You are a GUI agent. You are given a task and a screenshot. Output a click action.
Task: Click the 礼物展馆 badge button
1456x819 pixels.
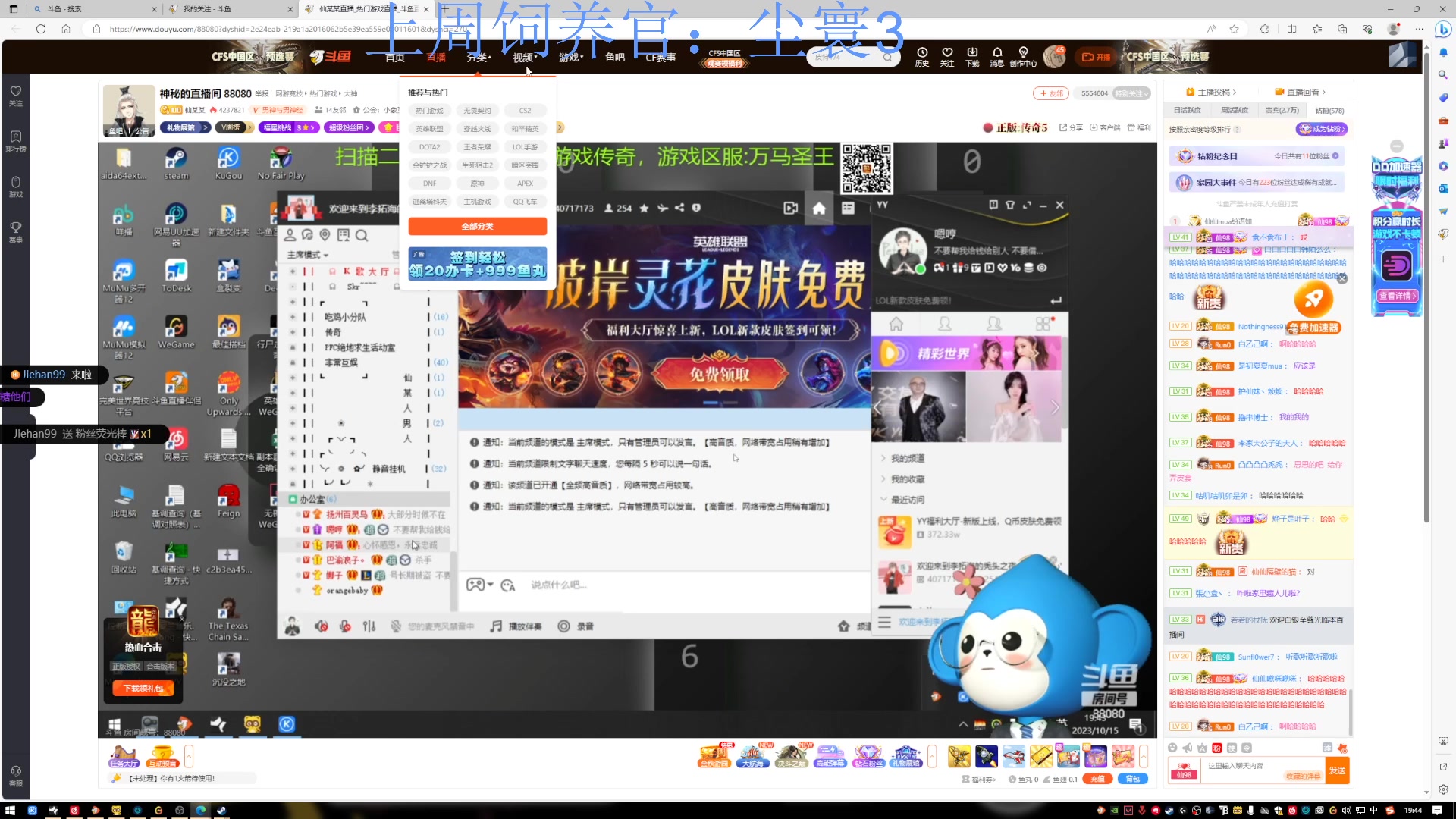pyautogui.click(x=185, y=127)
